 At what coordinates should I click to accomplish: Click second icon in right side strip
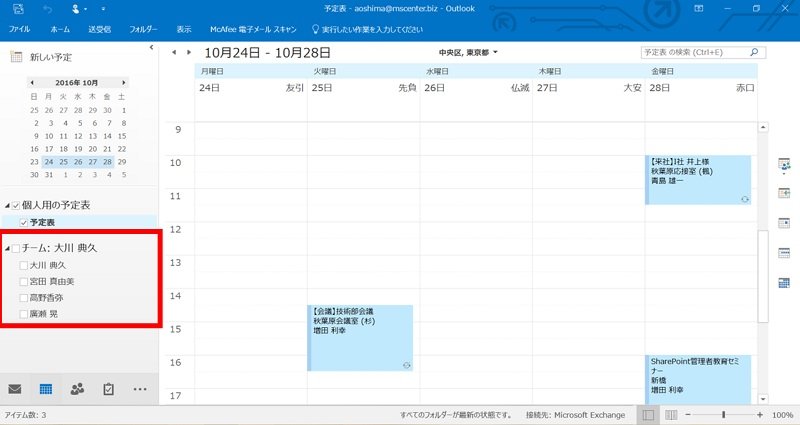784,193
